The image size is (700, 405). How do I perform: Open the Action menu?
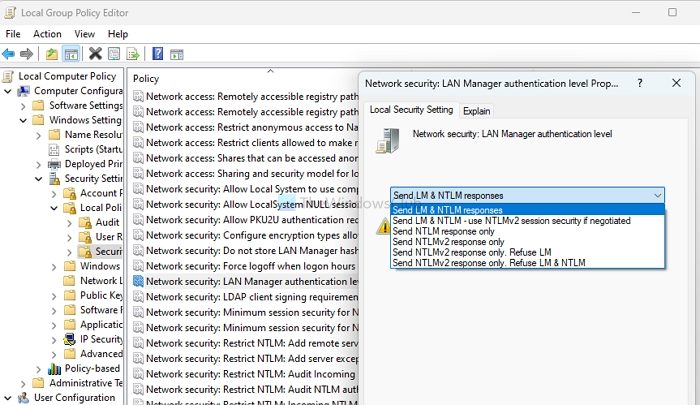[47, 34]
